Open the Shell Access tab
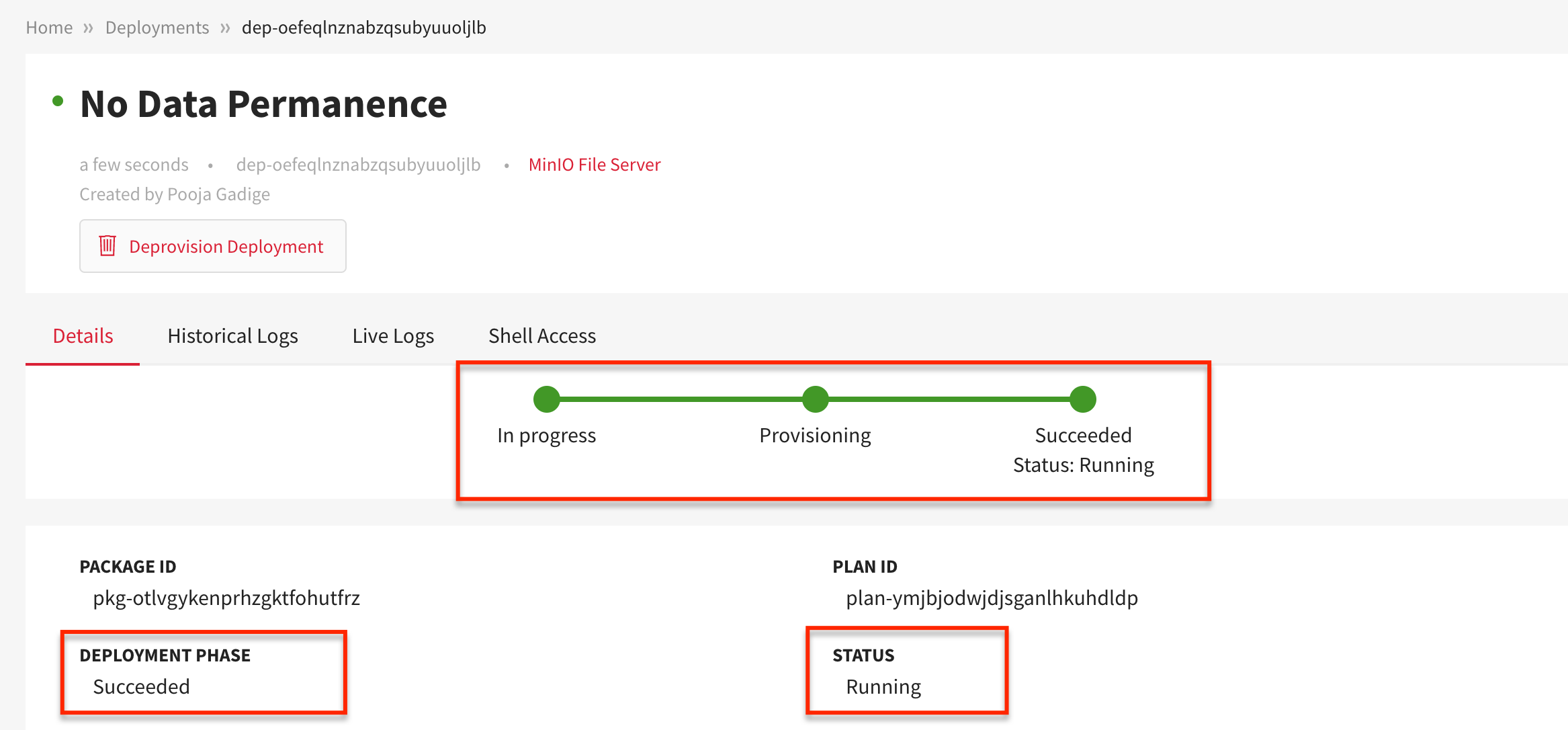The height and width of the screenshot is (730, 1568). [x=542, y=335]
